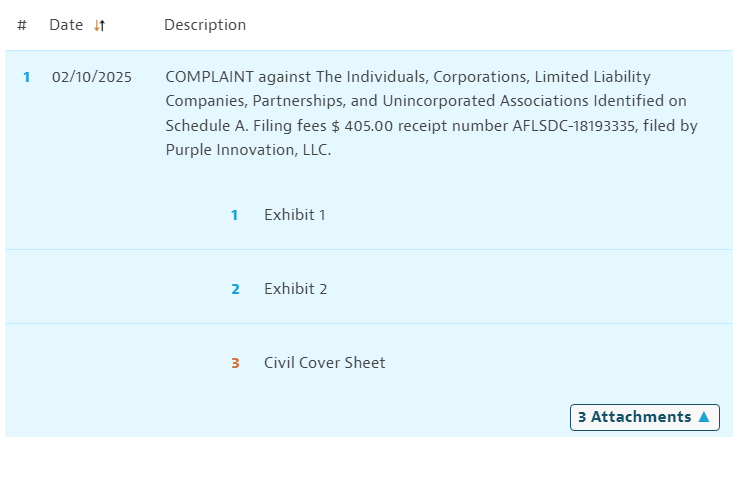
Task: Select the Exhibit 1 attachment label
Action: (294, 215)
